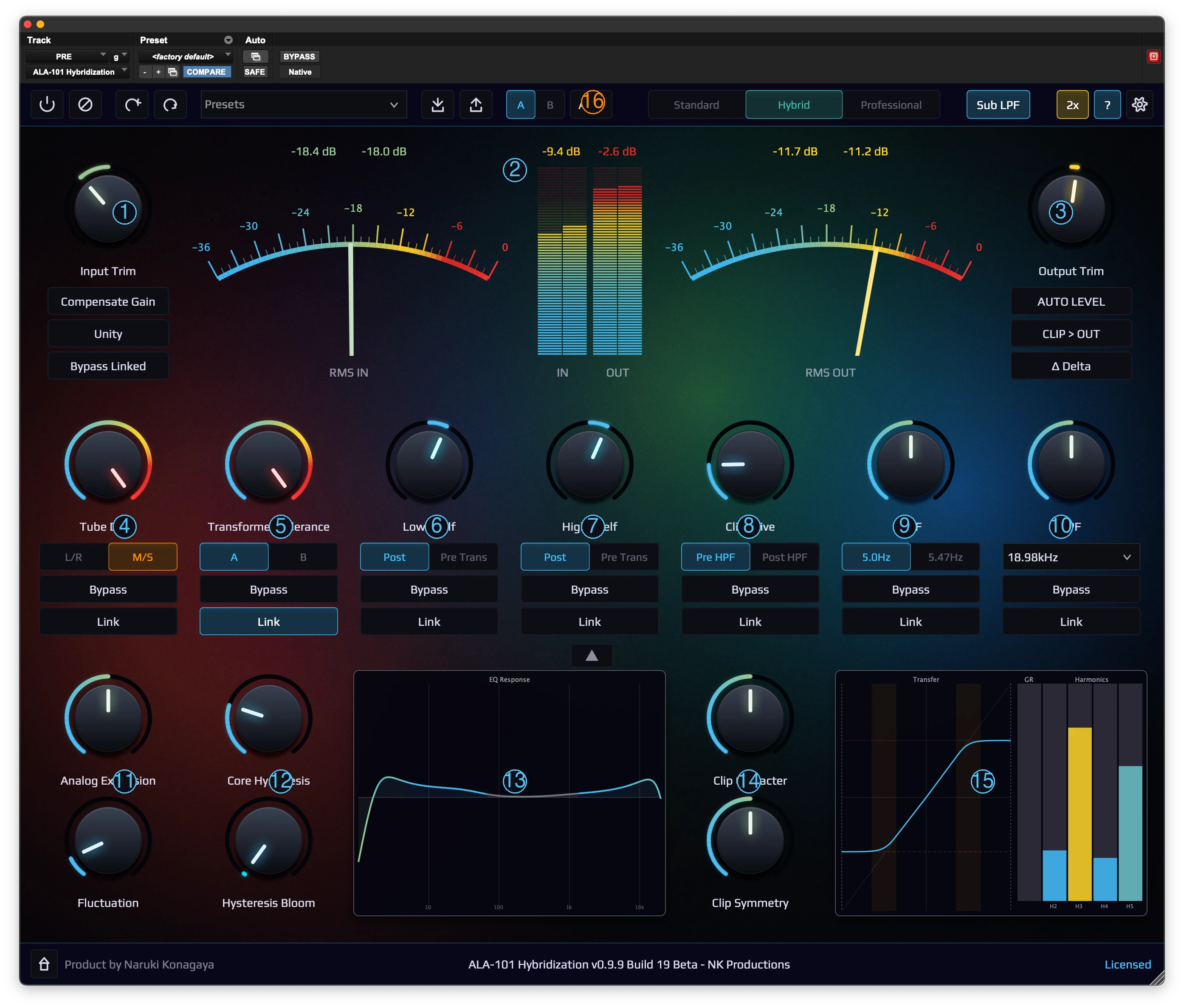Click the question mark help icon
The width and height of the screenshot is (1184, 1008).
point(1107,104)
